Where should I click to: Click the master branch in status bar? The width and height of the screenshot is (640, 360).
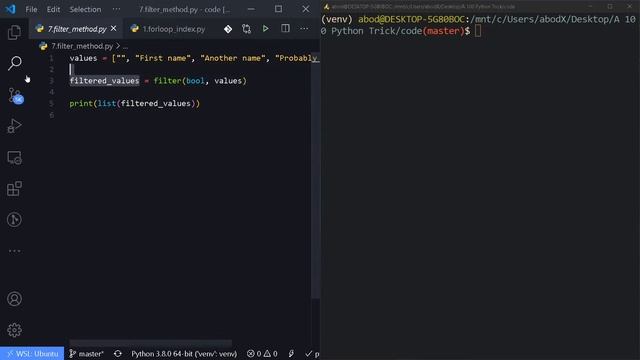(86, 353)
